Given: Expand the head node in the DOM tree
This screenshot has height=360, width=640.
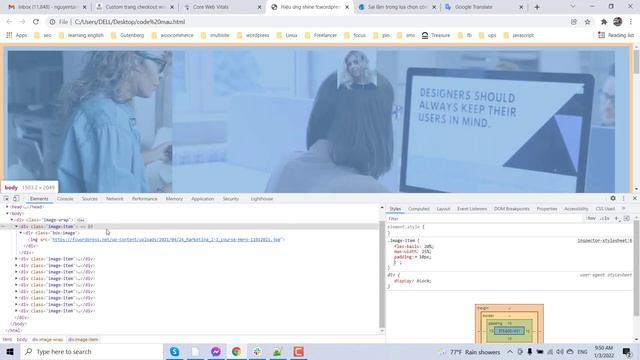Looking at the screenshot, I should point(7,207).
